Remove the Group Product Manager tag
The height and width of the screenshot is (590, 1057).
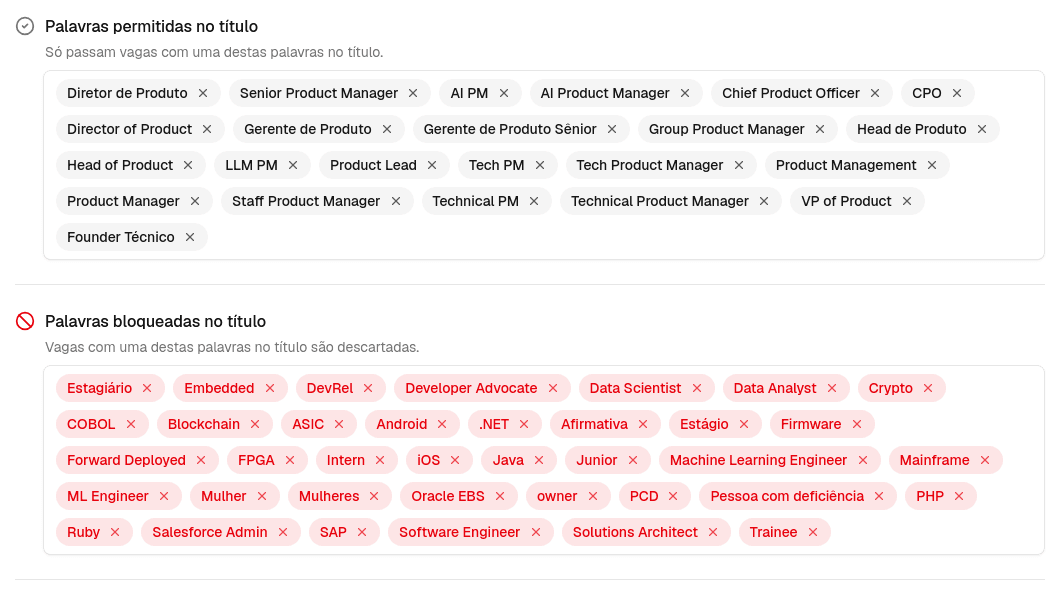[820, 129]
